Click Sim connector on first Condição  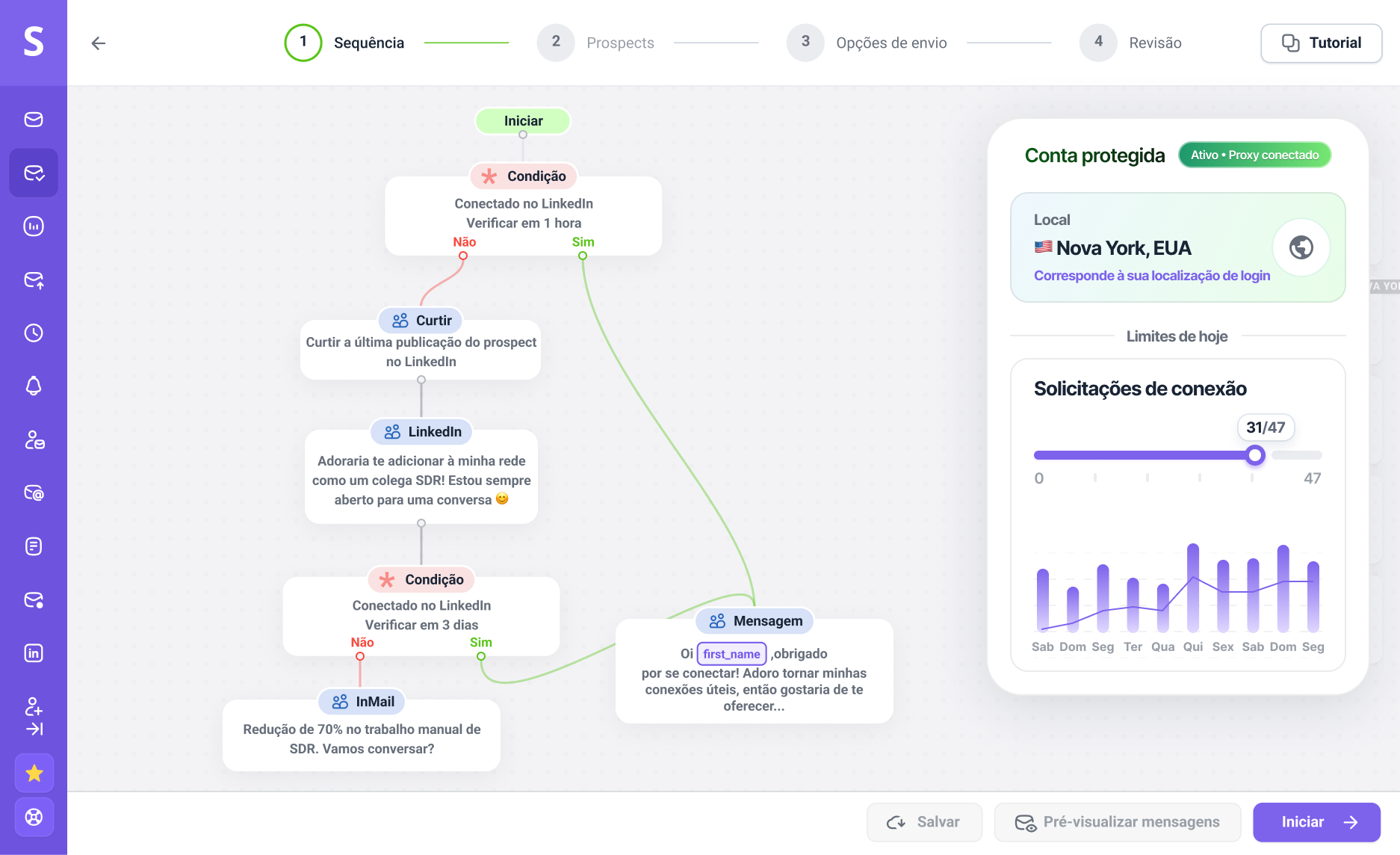(583, 256)
